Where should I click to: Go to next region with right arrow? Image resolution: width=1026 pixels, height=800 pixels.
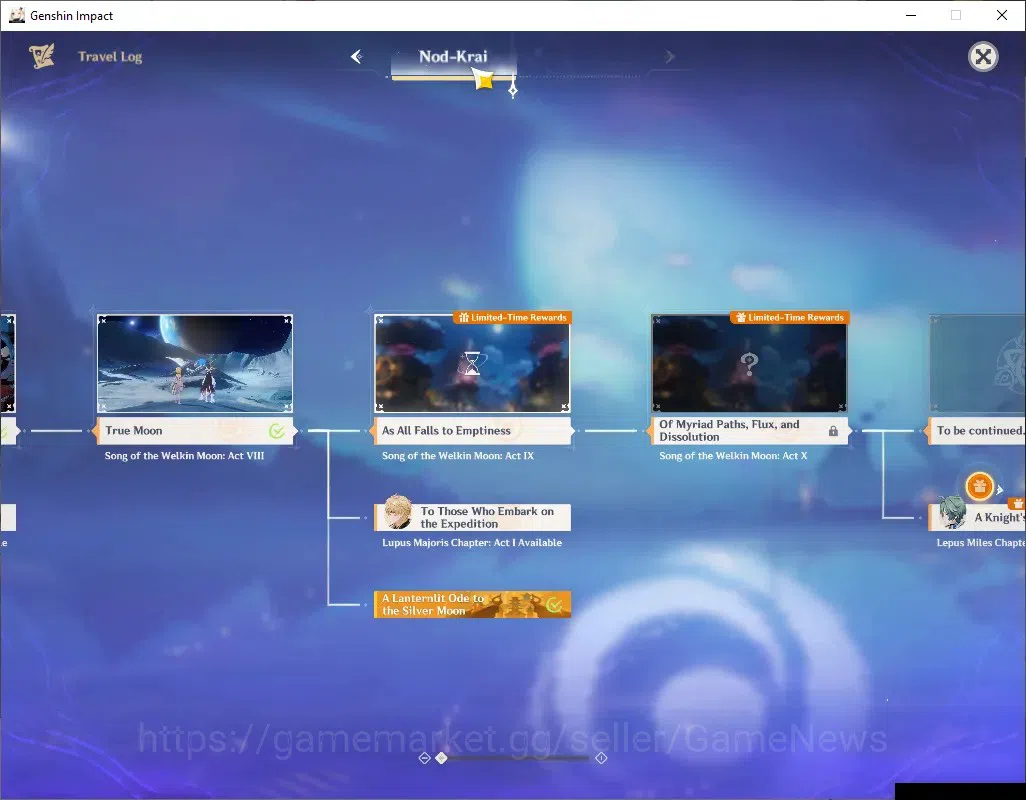point(669,57)
